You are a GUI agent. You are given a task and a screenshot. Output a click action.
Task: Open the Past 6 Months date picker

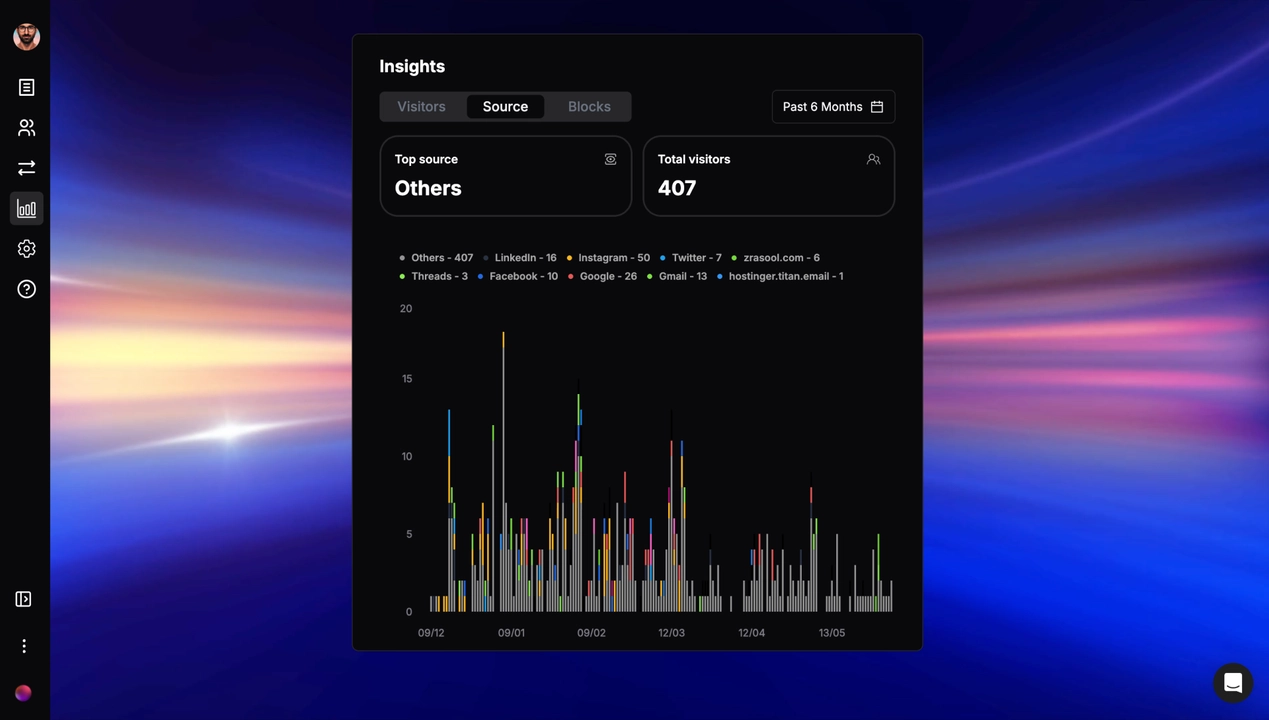coord(833,107)
